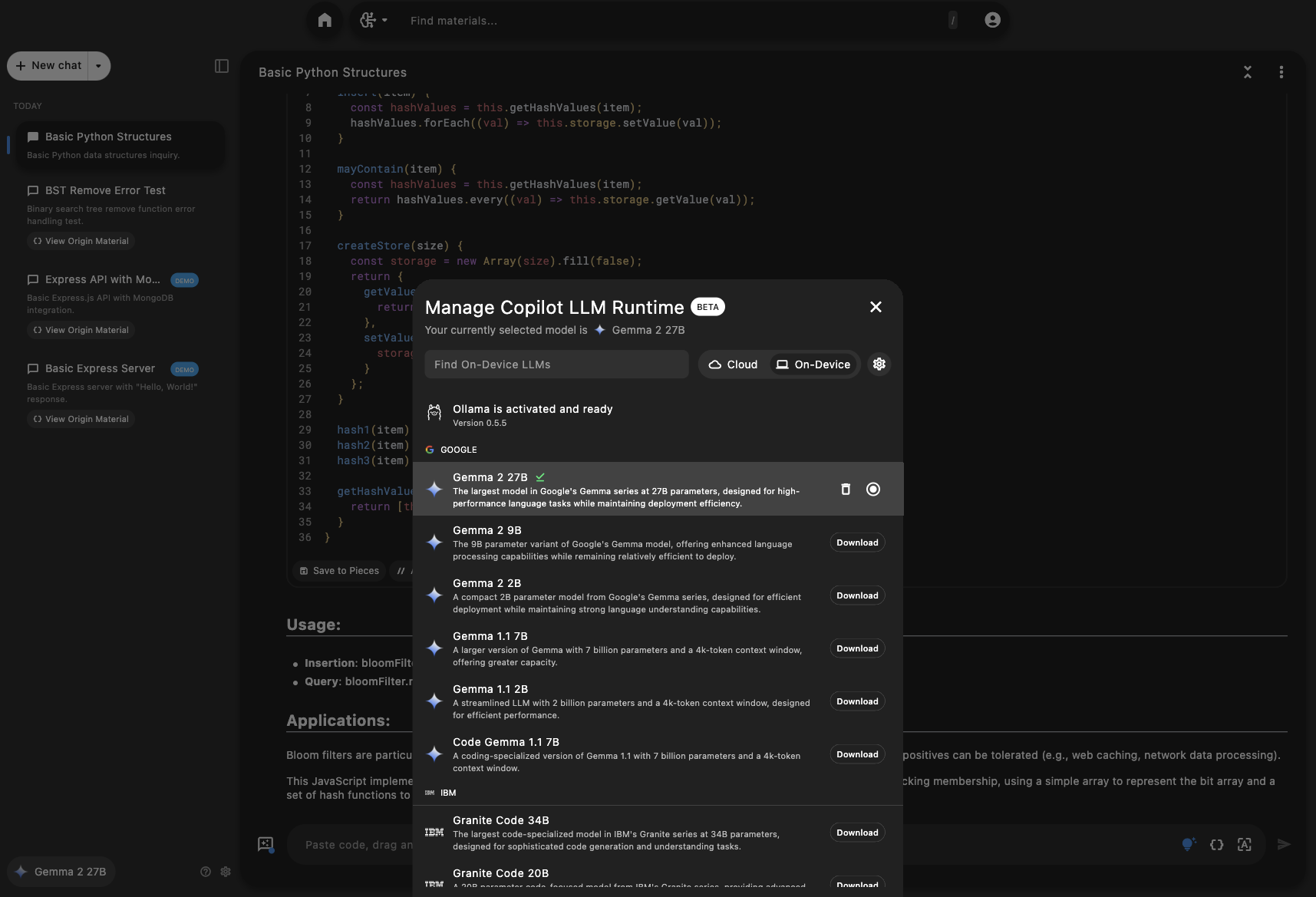Select the Gemma 2 27B radio button
This screenshot has width=1316, height=897.
tap(873, 489)
